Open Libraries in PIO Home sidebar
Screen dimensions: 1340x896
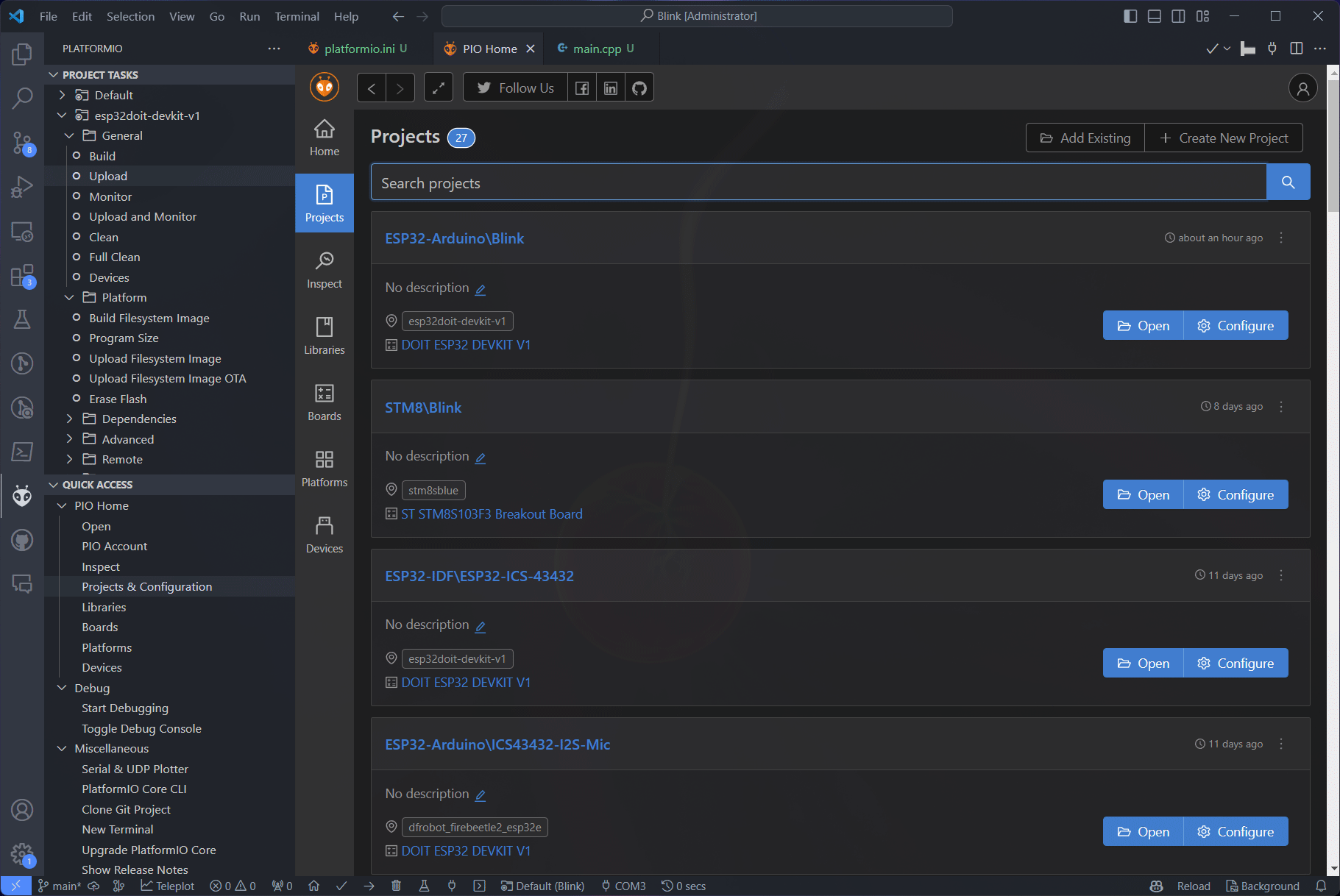(x=325, y=336)
